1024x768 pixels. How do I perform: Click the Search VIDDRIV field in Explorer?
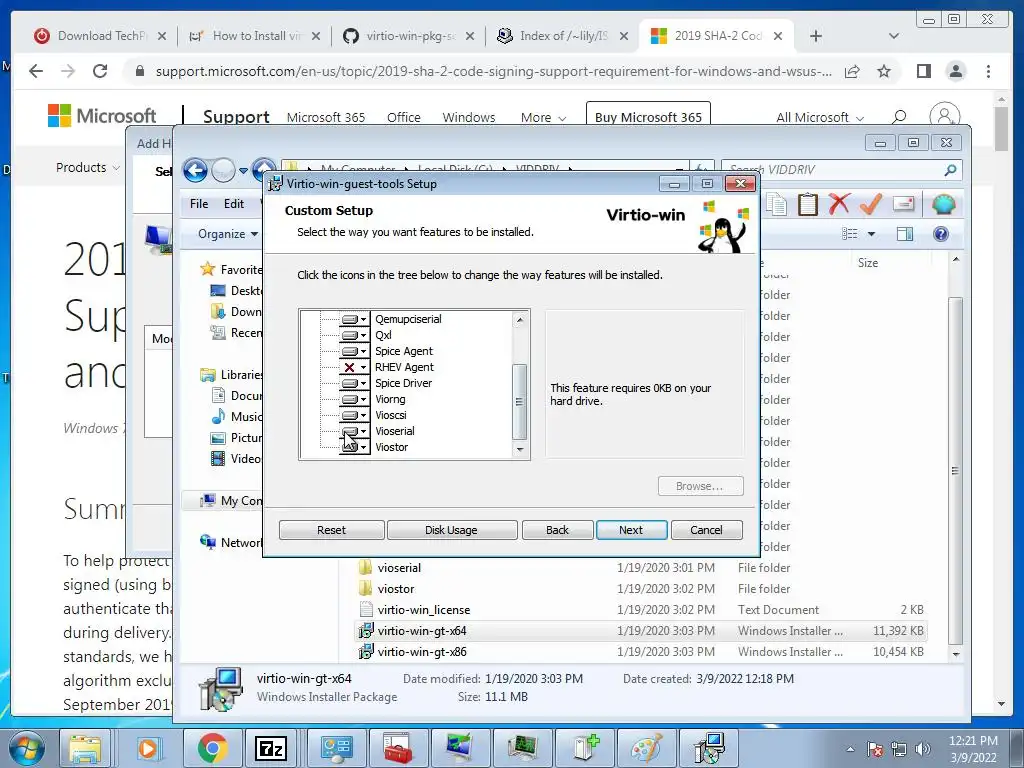tap(841, 170)
